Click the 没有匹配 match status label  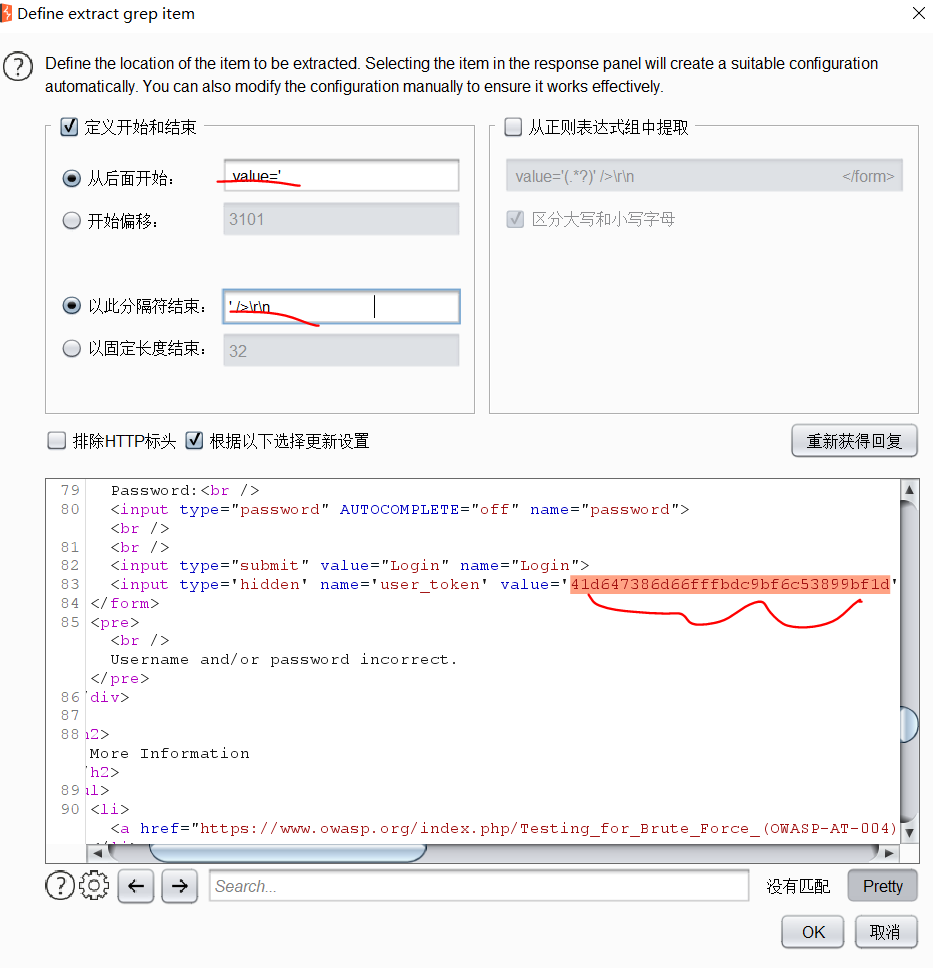pos(798,886)
